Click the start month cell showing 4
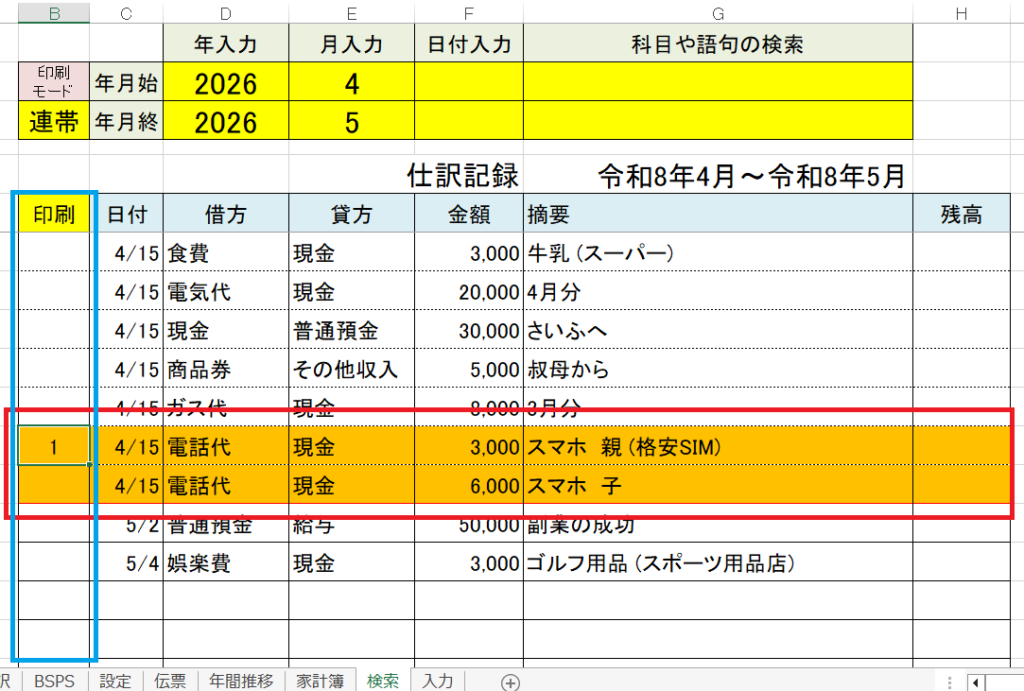 (x=351, y=84)
